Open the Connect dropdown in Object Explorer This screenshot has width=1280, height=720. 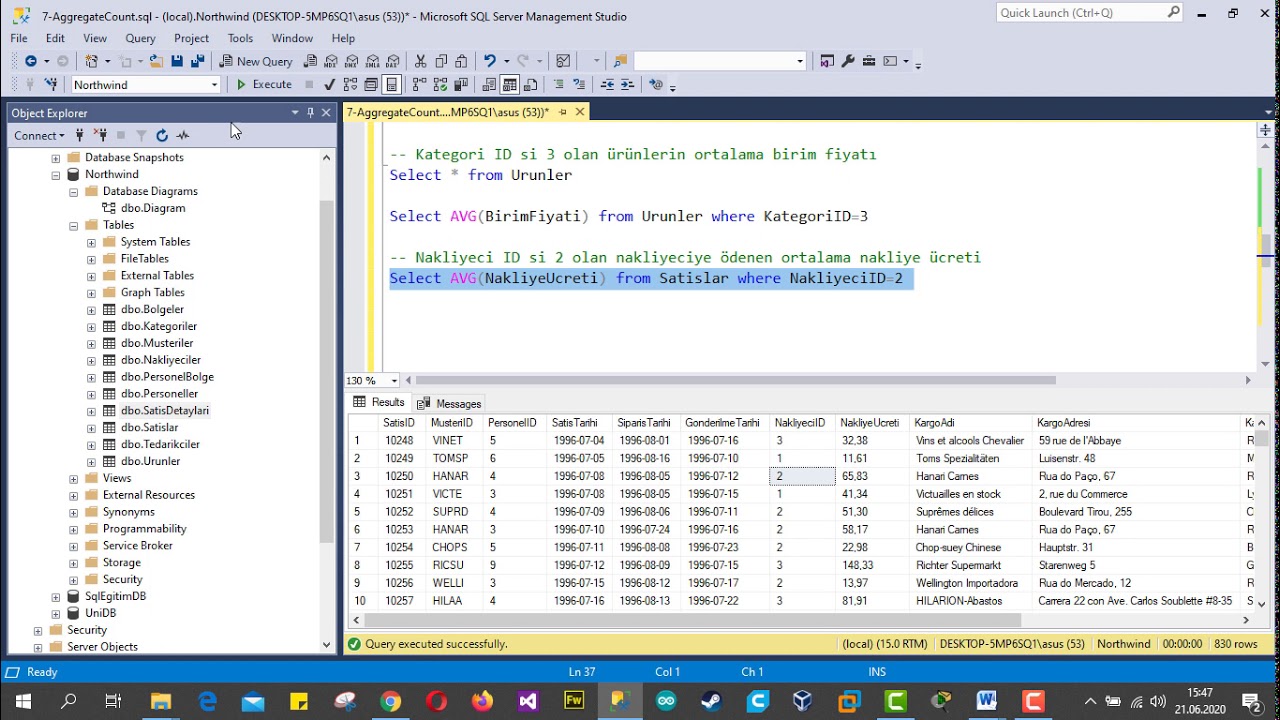39,135
